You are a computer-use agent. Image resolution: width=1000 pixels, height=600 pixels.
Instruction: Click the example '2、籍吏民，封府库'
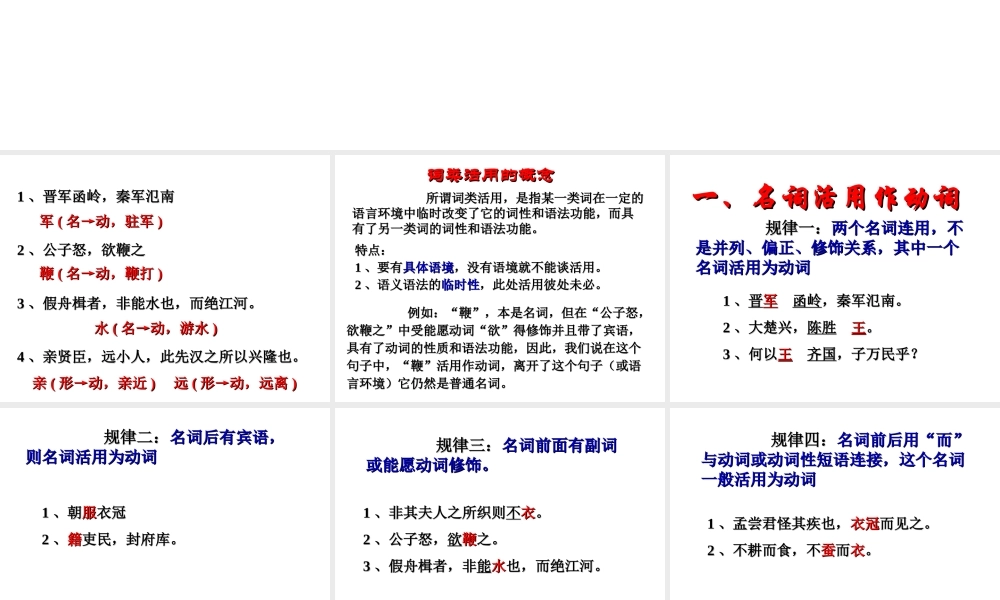[110, 539]
